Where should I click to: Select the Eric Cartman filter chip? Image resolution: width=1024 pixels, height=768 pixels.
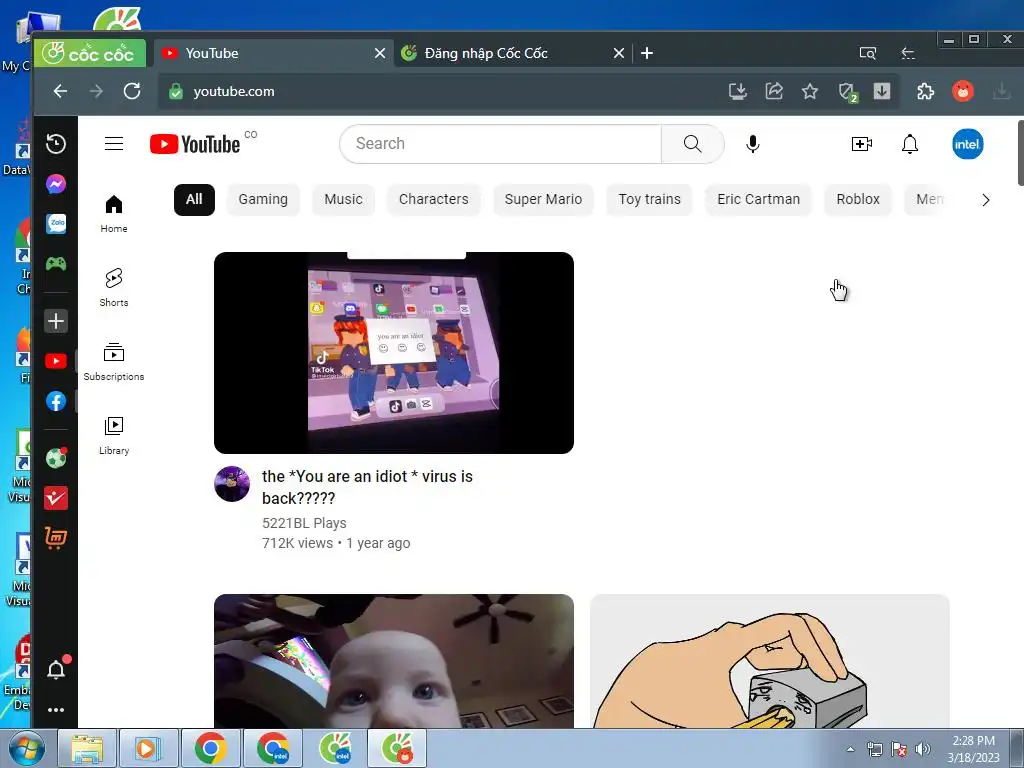[758, 199]
